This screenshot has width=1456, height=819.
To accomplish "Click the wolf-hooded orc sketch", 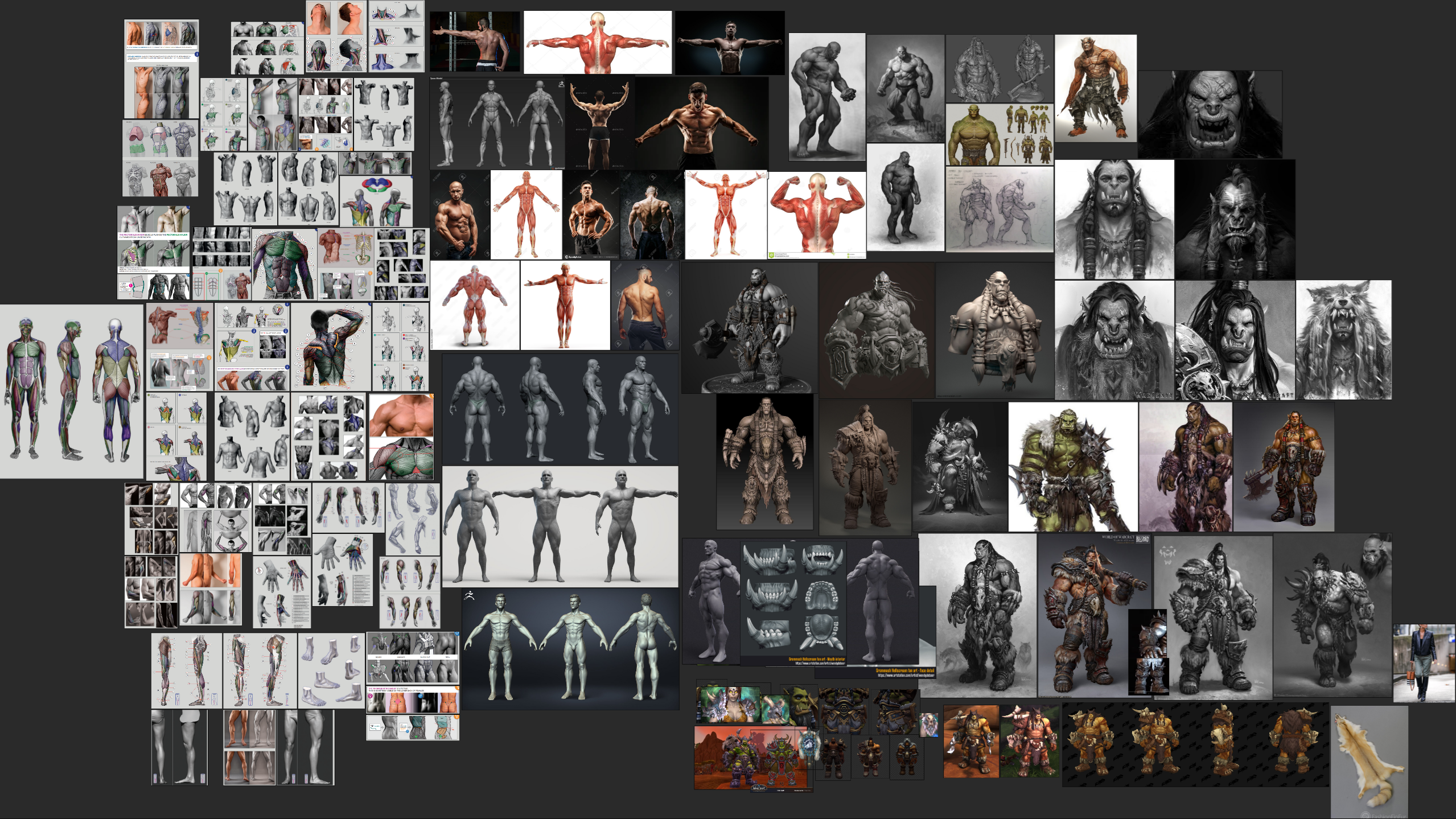I will coord(1343,340).
